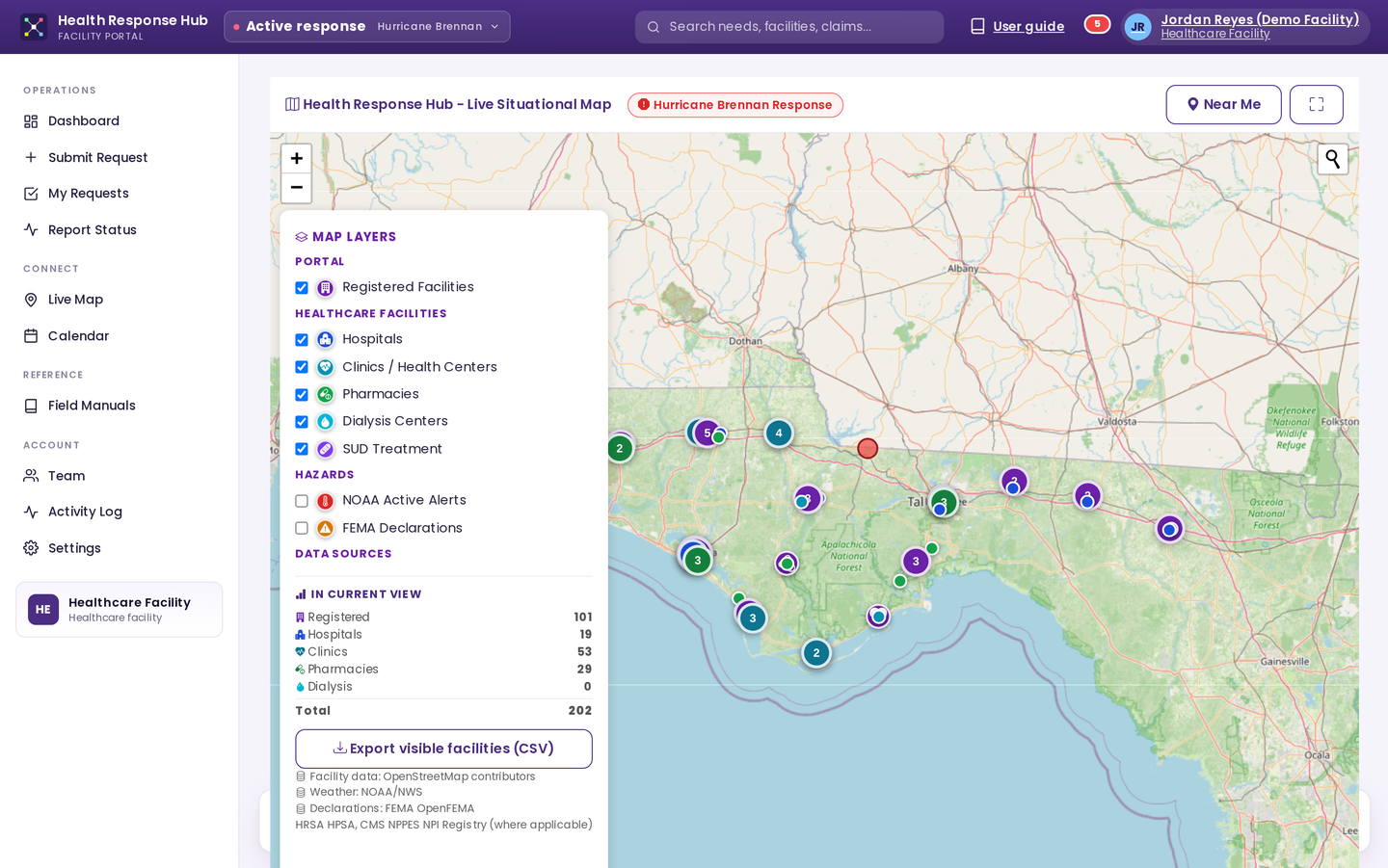Uncheck the Pharmacies layer checkbox
This screenshot has width=1388, height=868.
point(302,395)
